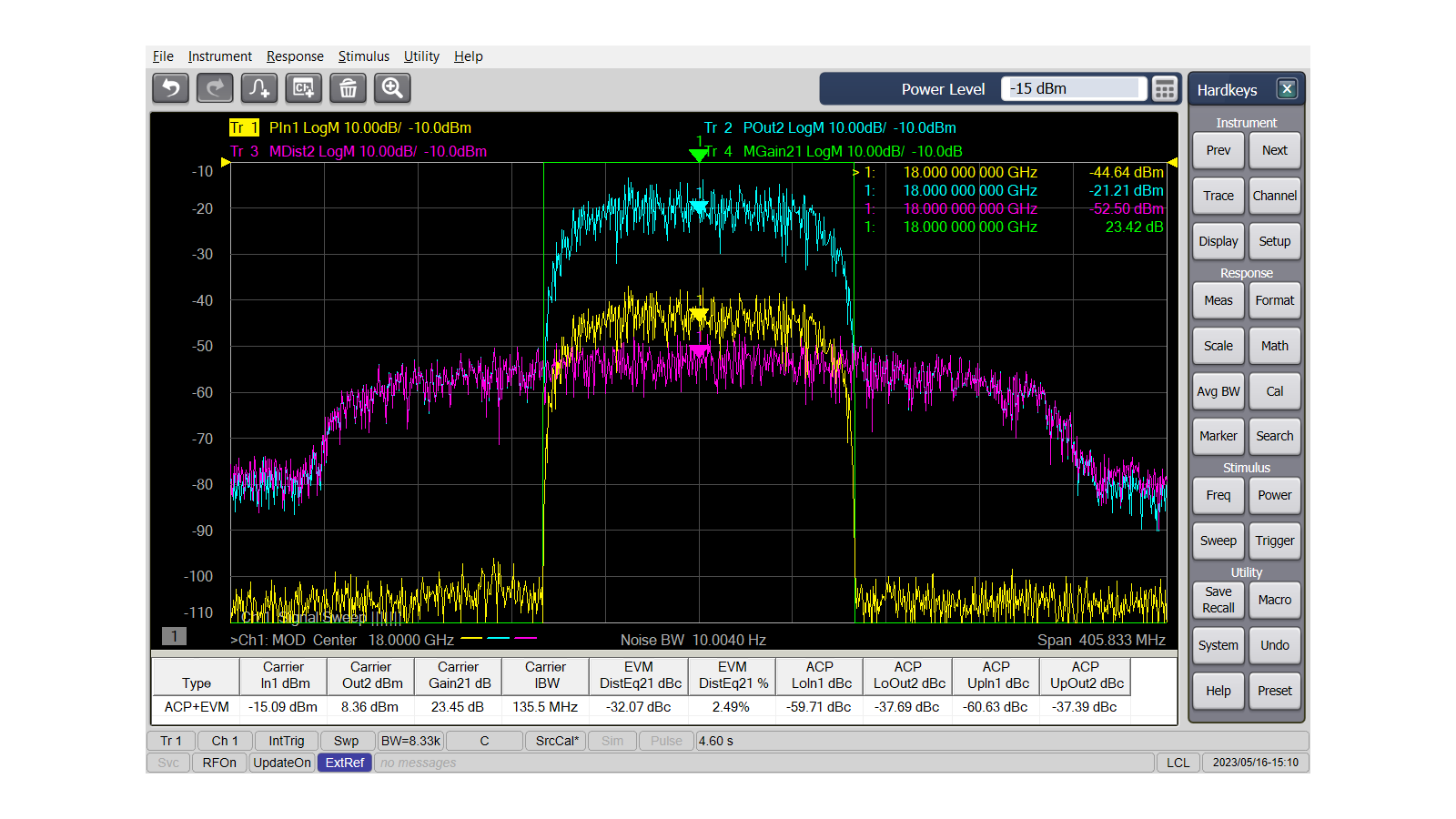Toggle the RFOn status indicator
The height and width of the screenshot is (819, 1456).
219,763
